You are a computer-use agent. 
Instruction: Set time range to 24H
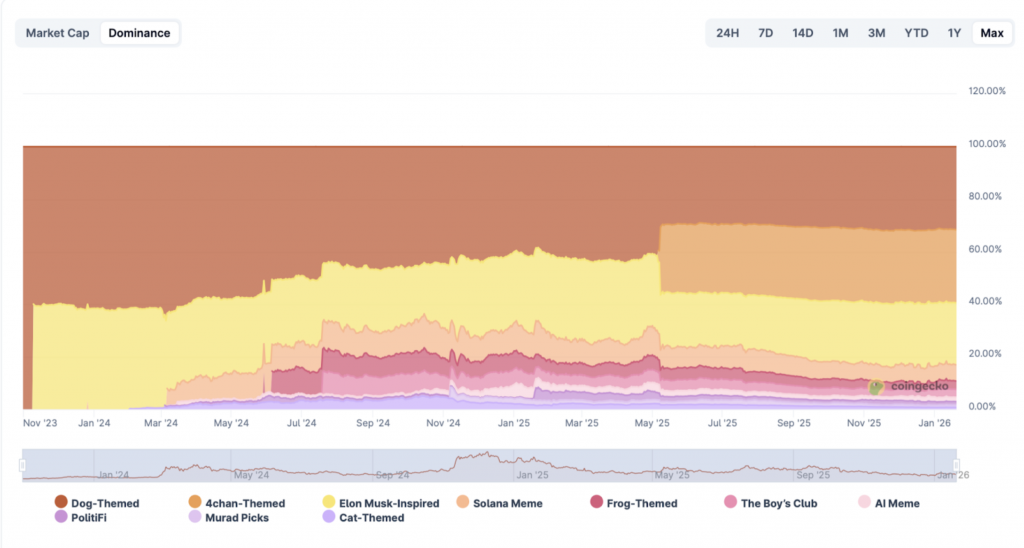pos(727,33)
